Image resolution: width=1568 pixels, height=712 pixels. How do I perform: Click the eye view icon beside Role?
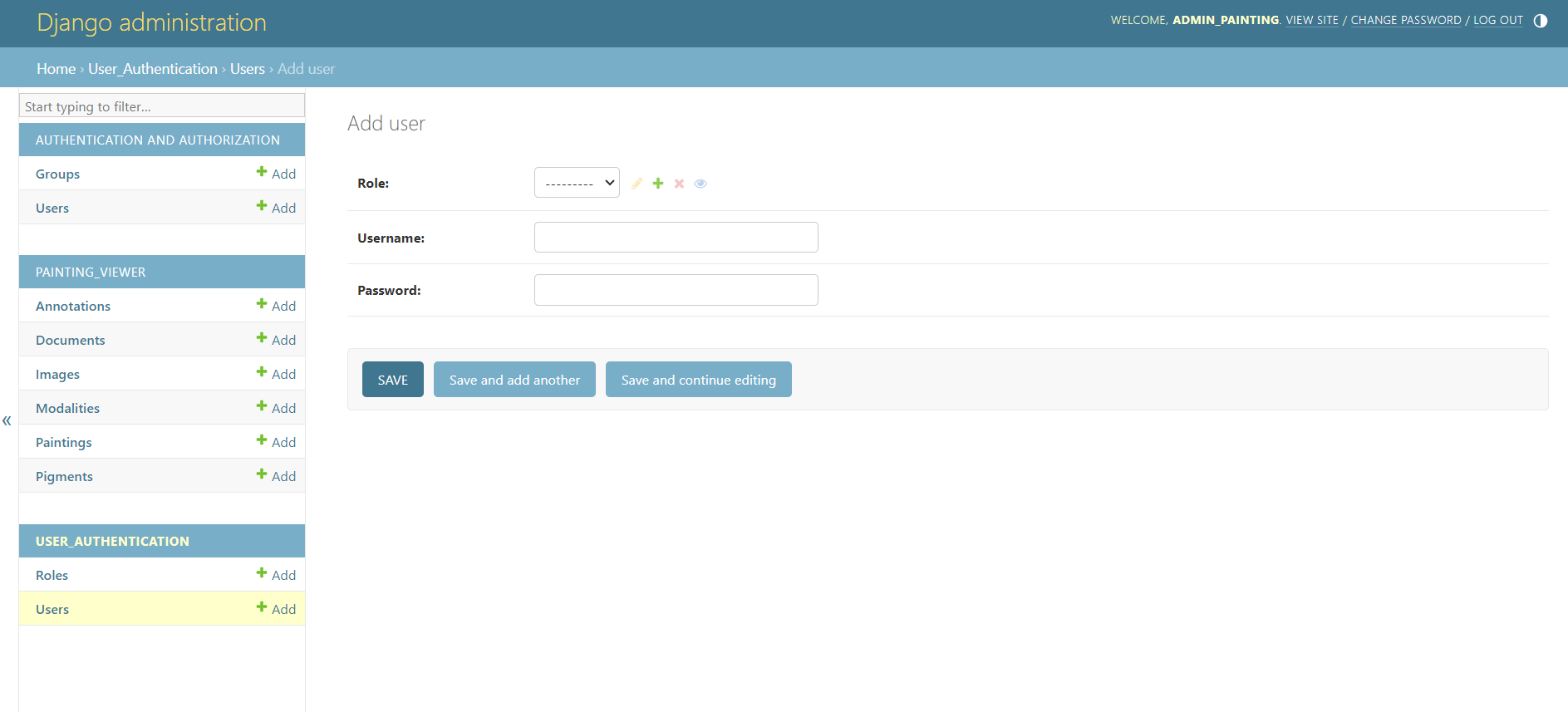click(x=700, y=184)
